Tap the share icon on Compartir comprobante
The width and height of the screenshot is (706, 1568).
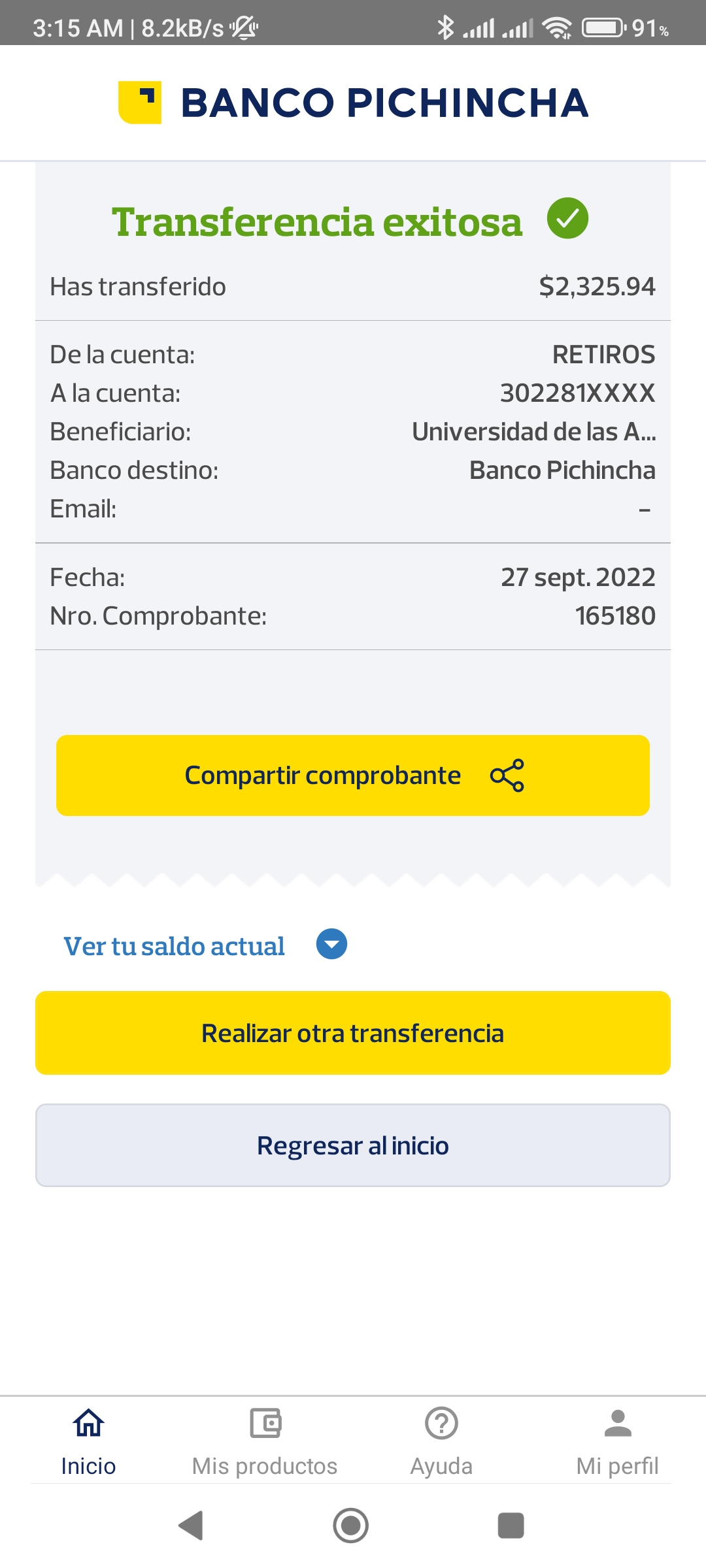click(x=507, y=776)
